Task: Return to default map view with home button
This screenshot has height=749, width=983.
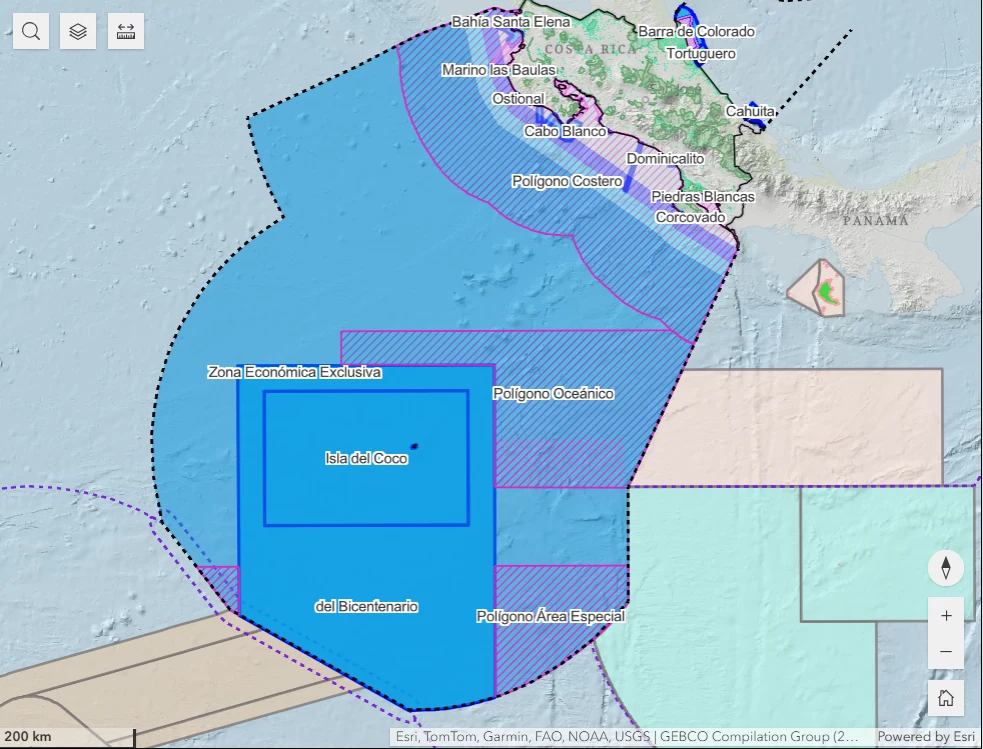Action: pos(945,697)
